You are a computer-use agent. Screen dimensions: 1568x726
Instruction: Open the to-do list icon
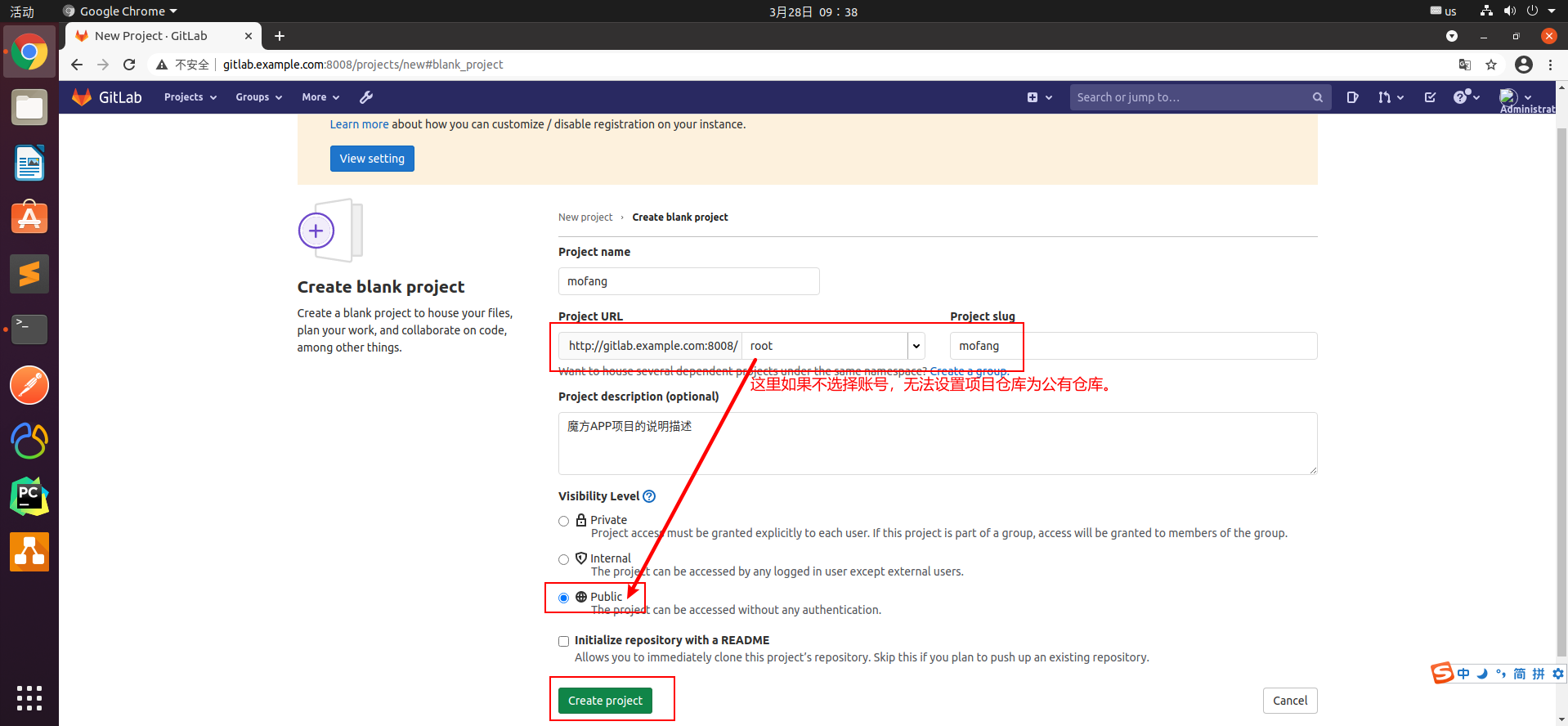1430,97
